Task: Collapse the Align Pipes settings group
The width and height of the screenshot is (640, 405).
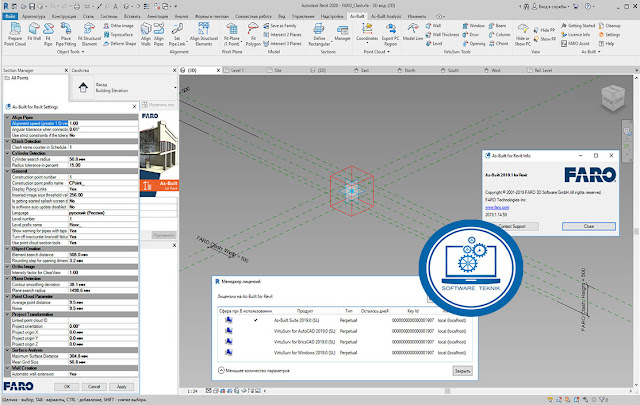Action: click(x=7, y=117)
